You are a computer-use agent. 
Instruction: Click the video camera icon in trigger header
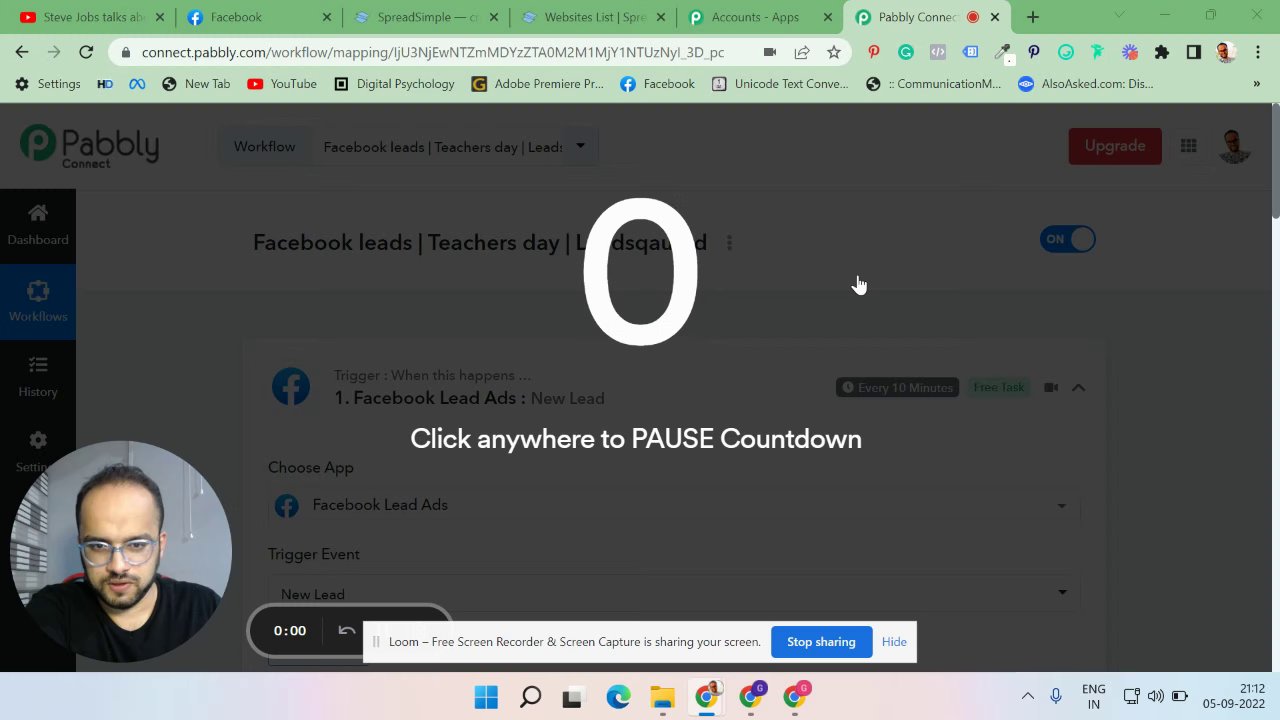pyautogui.click(x=1051, y=387)
